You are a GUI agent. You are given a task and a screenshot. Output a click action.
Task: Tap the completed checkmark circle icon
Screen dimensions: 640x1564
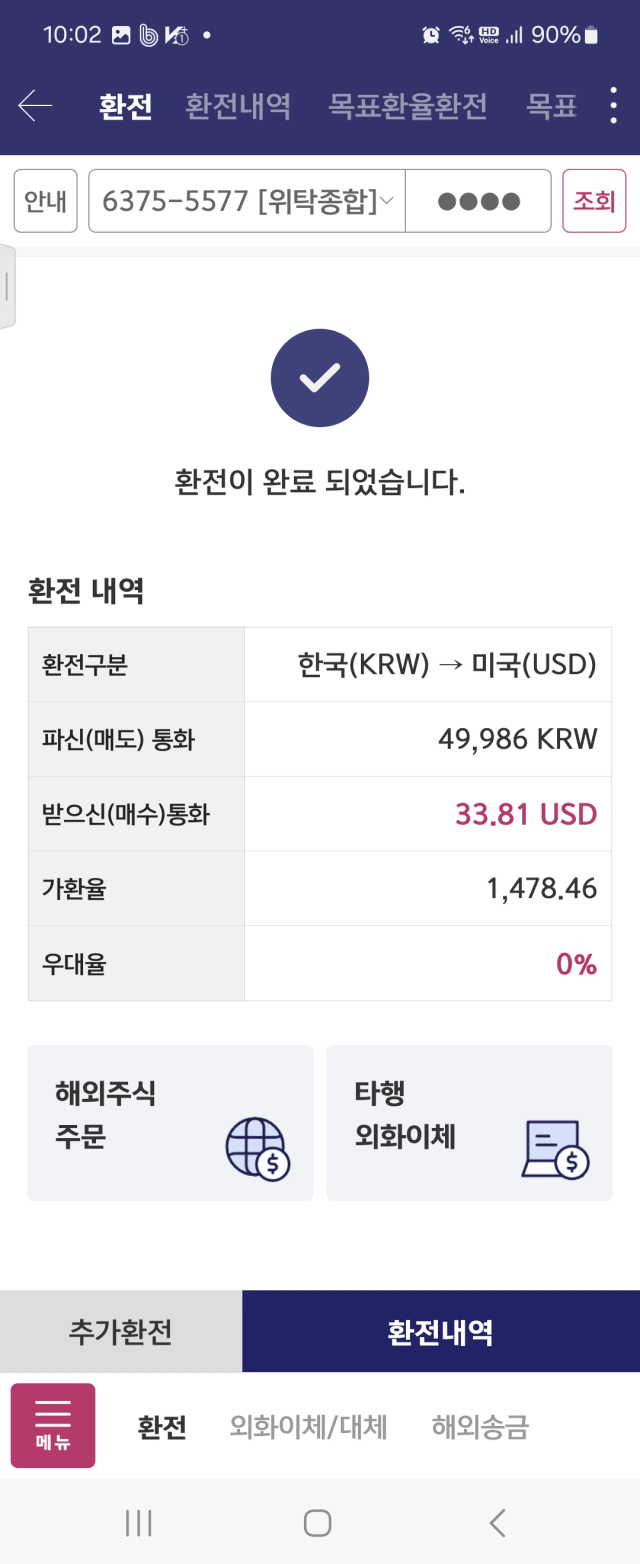coord(320,378)
